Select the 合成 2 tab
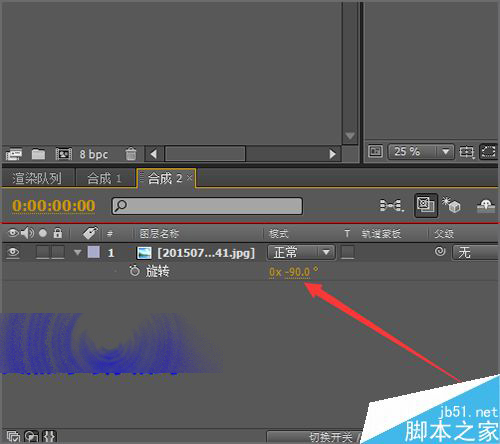Image resolution: width=500 pixels, height=444 pixels. (x=165, y=178)
